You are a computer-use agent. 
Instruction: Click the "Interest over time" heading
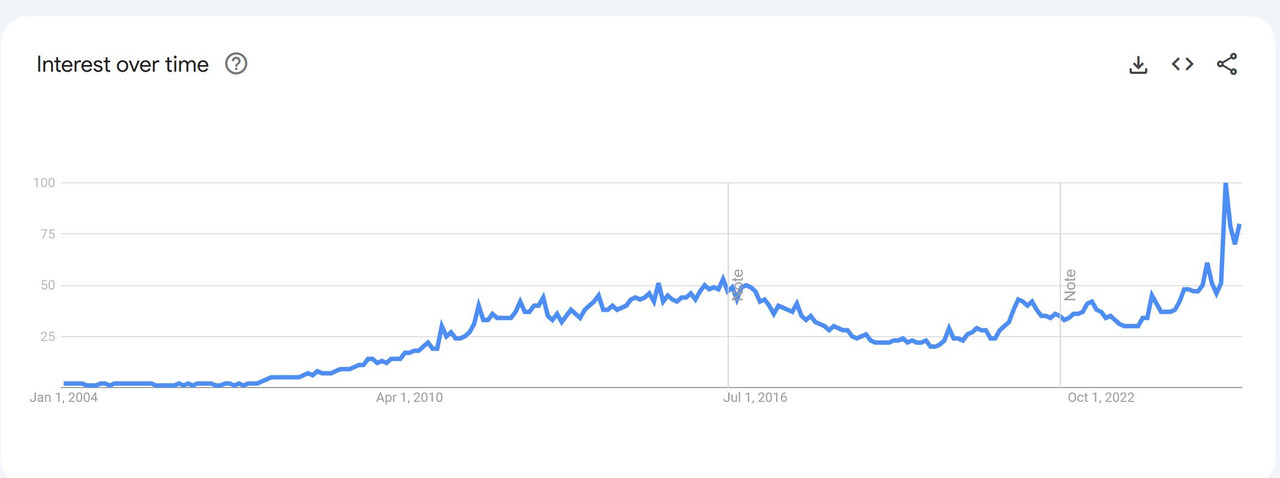coord(122,64)
